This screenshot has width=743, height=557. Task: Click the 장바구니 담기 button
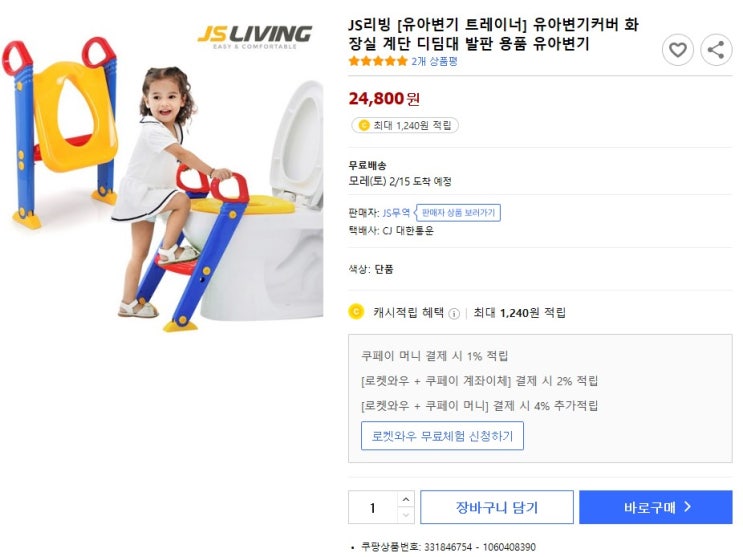pyautogui.click(x=497, y=507)
